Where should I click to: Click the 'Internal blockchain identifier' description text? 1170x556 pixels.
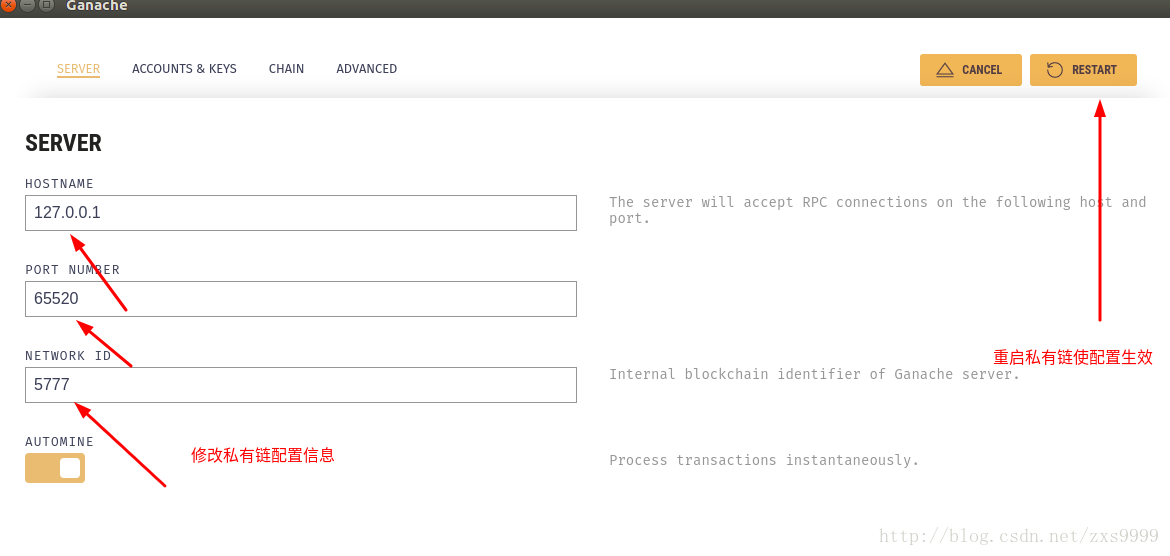coord(814,374)
